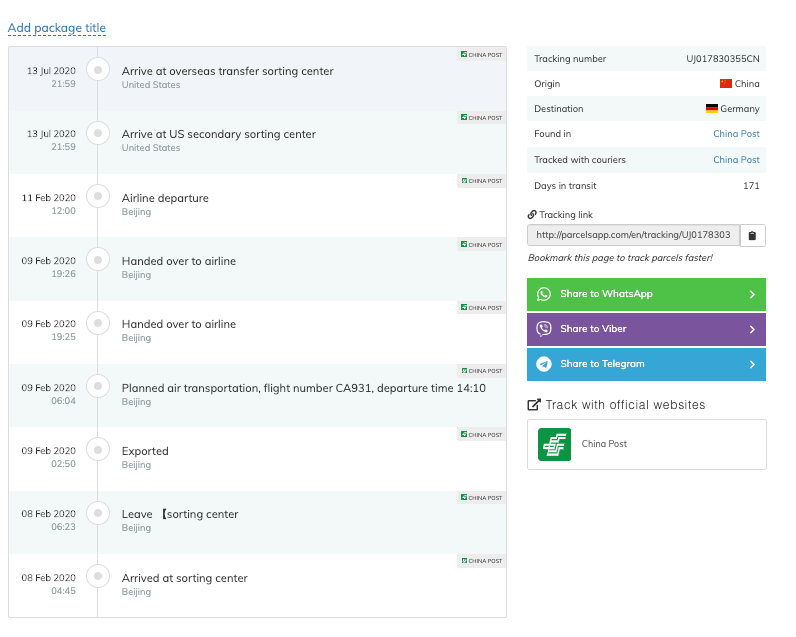The image size is (796, 637).
Task: Select timeline marker for Leave sorting center
Action: (98, 513)
